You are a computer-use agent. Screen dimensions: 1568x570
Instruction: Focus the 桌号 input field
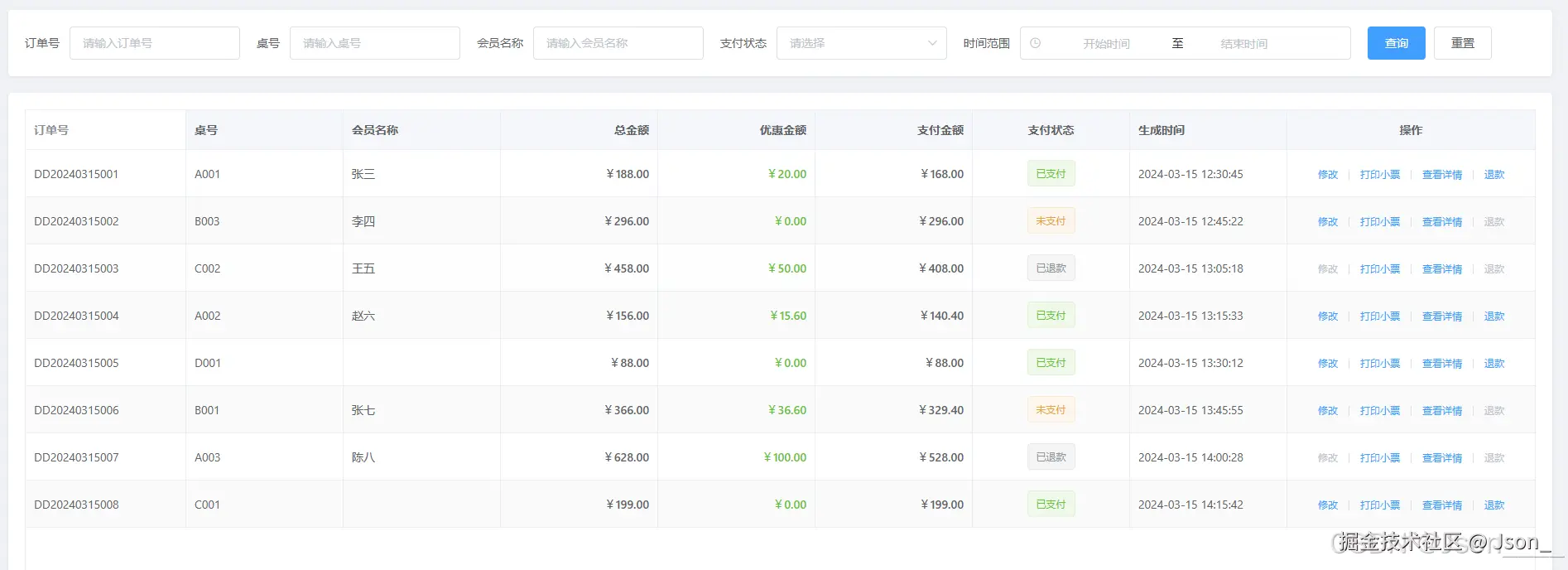(375, 43)
